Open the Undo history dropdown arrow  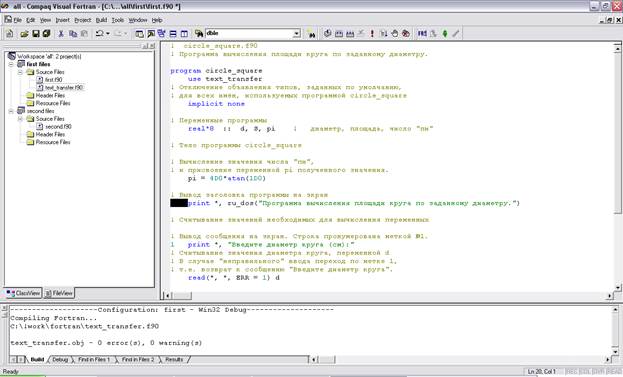click(108, 34)
